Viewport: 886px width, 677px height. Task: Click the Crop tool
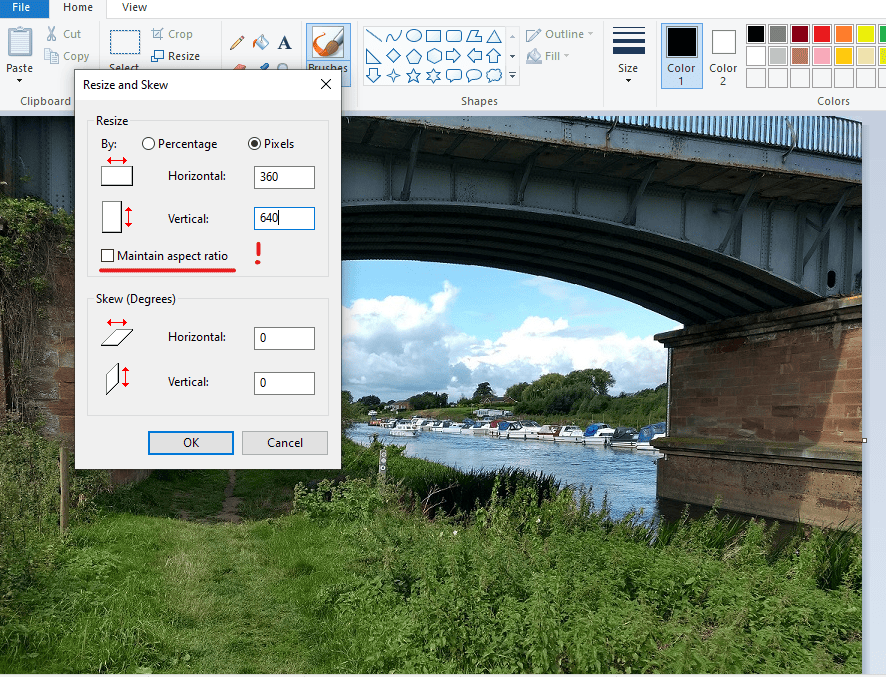pos(172,34)
